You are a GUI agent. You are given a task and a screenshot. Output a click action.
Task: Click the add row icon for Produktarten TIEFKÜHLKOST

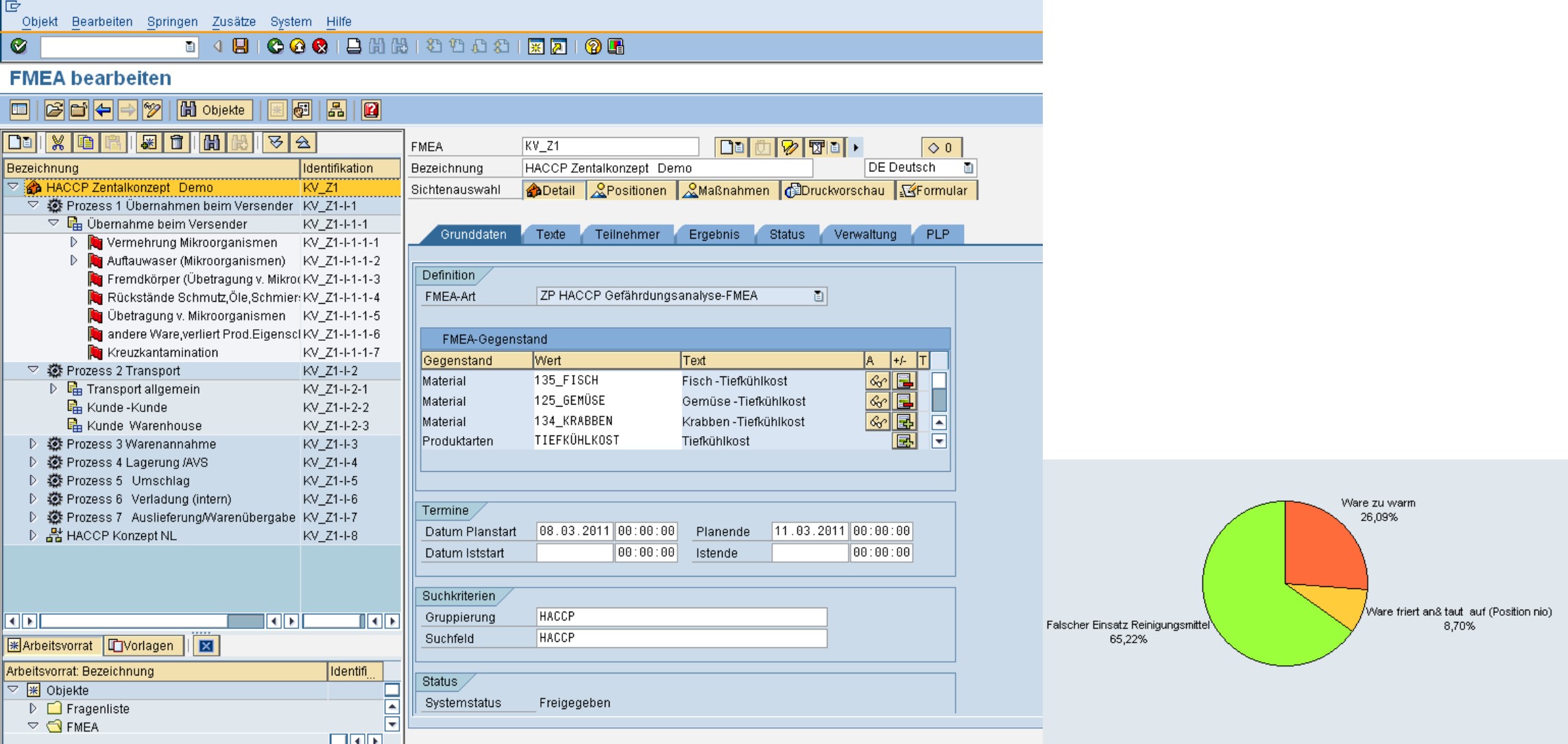click(904, 441)
